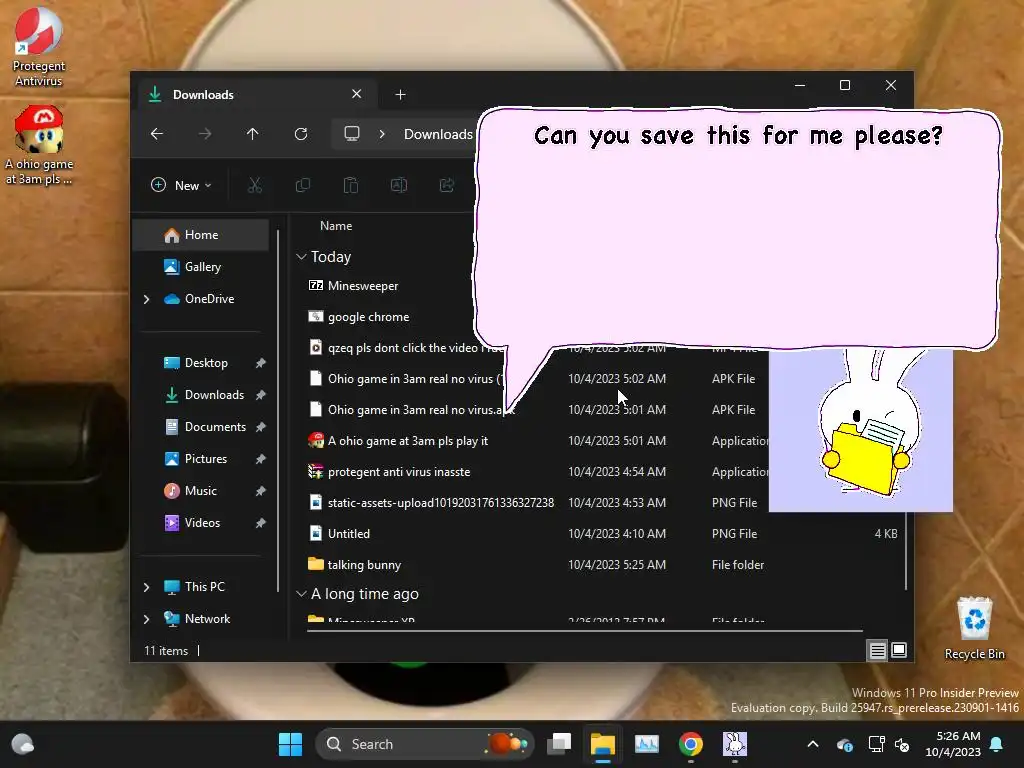This screenshot has width=1024, height=768.
Task: Open Gallery in the navigation pane
Action: [200, 267]
